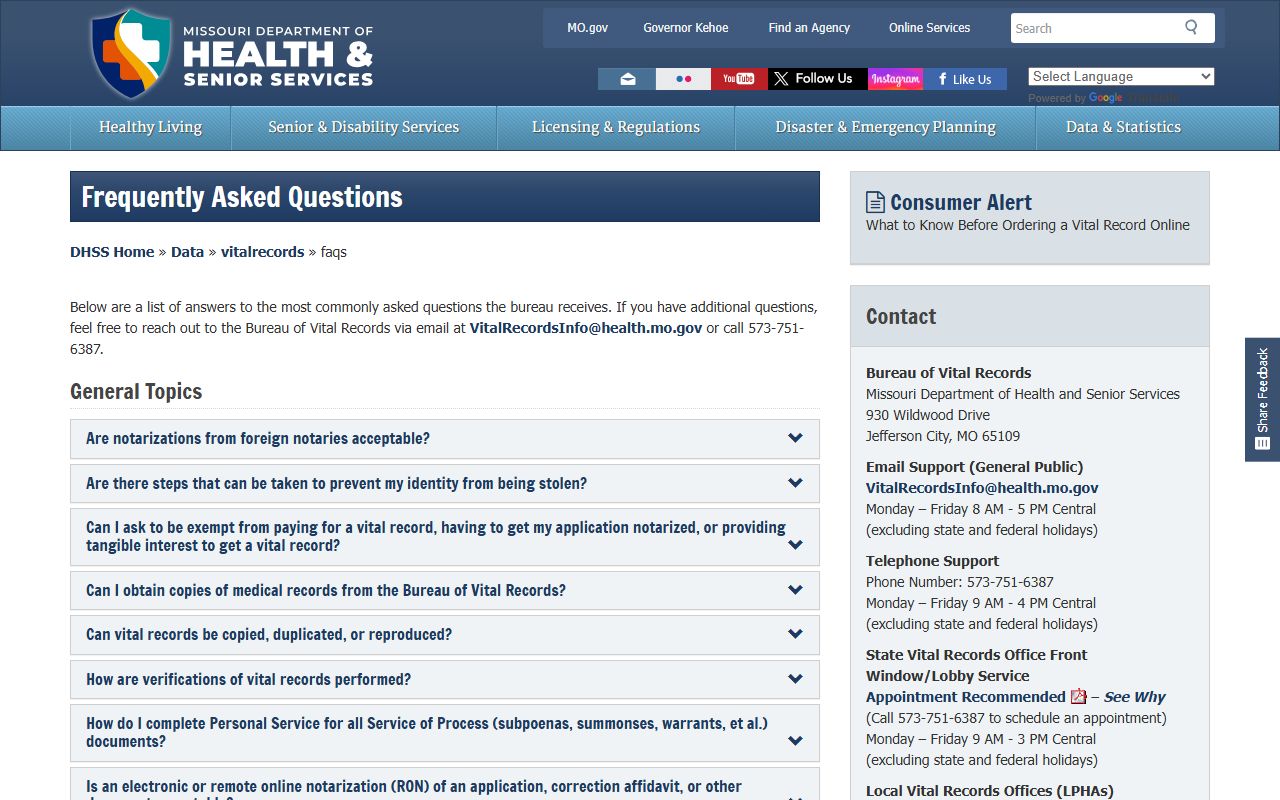
Task: Click the Facebook Like Us button
Action: click(x=965, y=79)
